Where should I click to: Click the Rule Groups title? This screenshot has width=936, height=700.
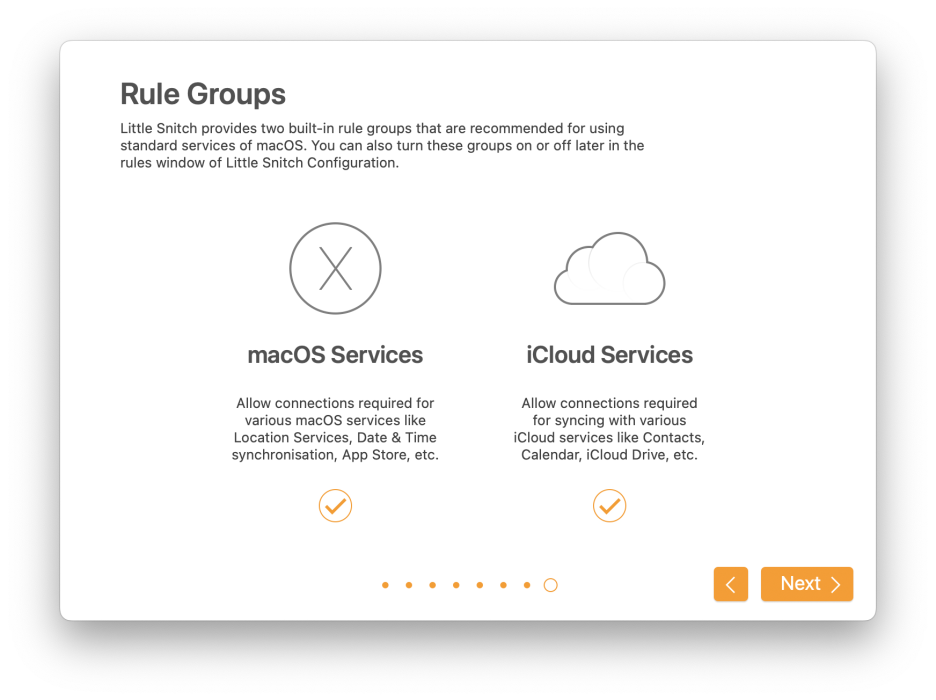[203, 94]
